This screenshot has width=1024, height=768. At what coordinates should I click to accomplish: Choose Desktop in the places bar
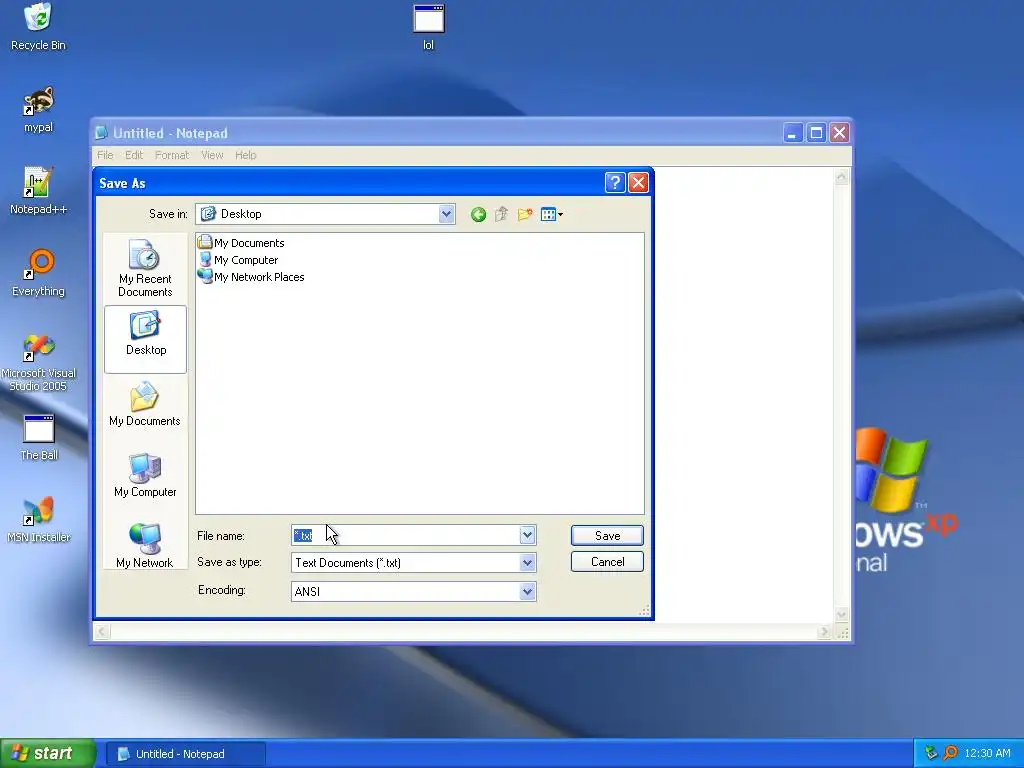click(145, 339)
